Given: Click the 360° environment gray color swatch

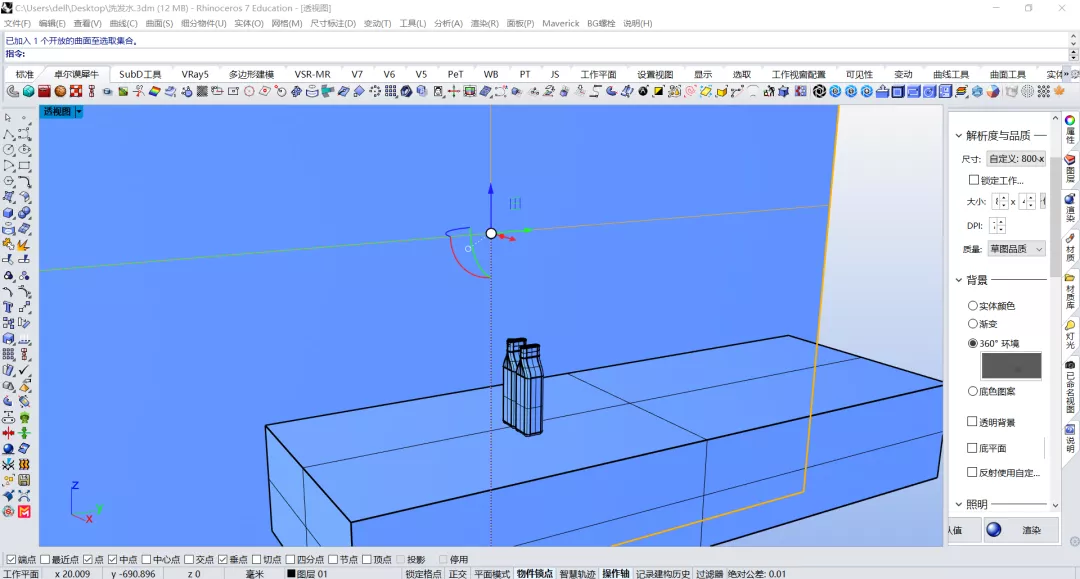Looking at the screenshot, I should click(1011, 366).
